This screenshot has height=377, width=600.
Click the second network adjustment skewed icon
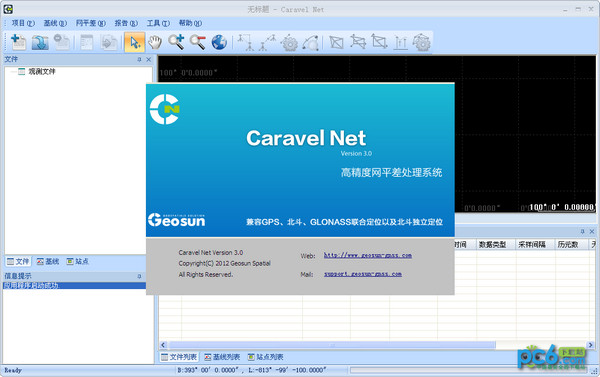click(358, 42)
